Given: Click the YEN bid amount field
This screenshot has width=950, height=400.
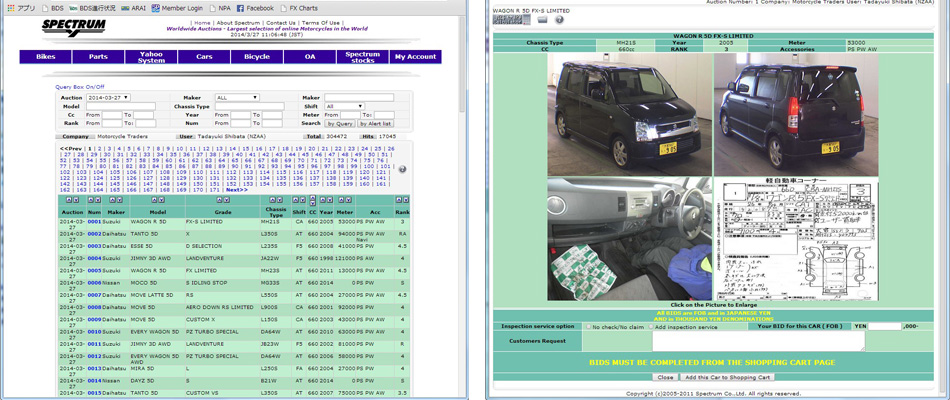Looking at the screenshot, I should (x=884, y=327).
